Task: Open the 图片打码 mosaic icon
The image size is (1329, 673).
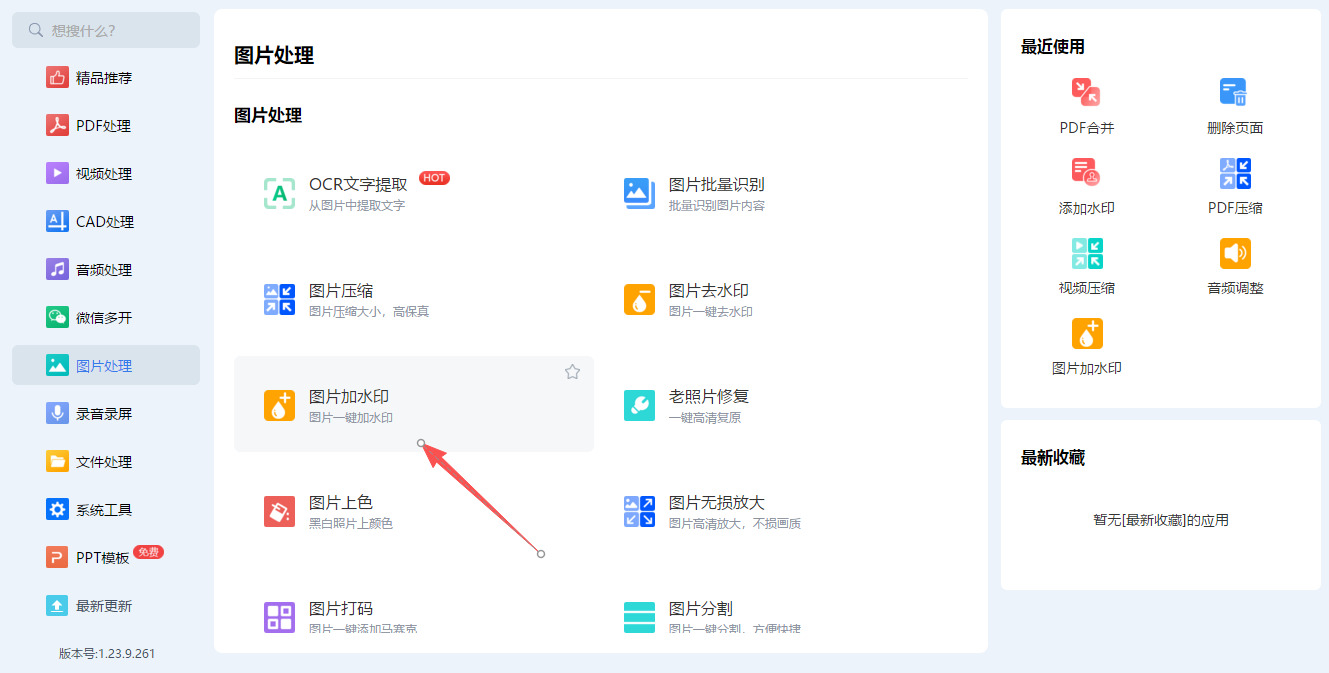Action: [x=279, y=617]
